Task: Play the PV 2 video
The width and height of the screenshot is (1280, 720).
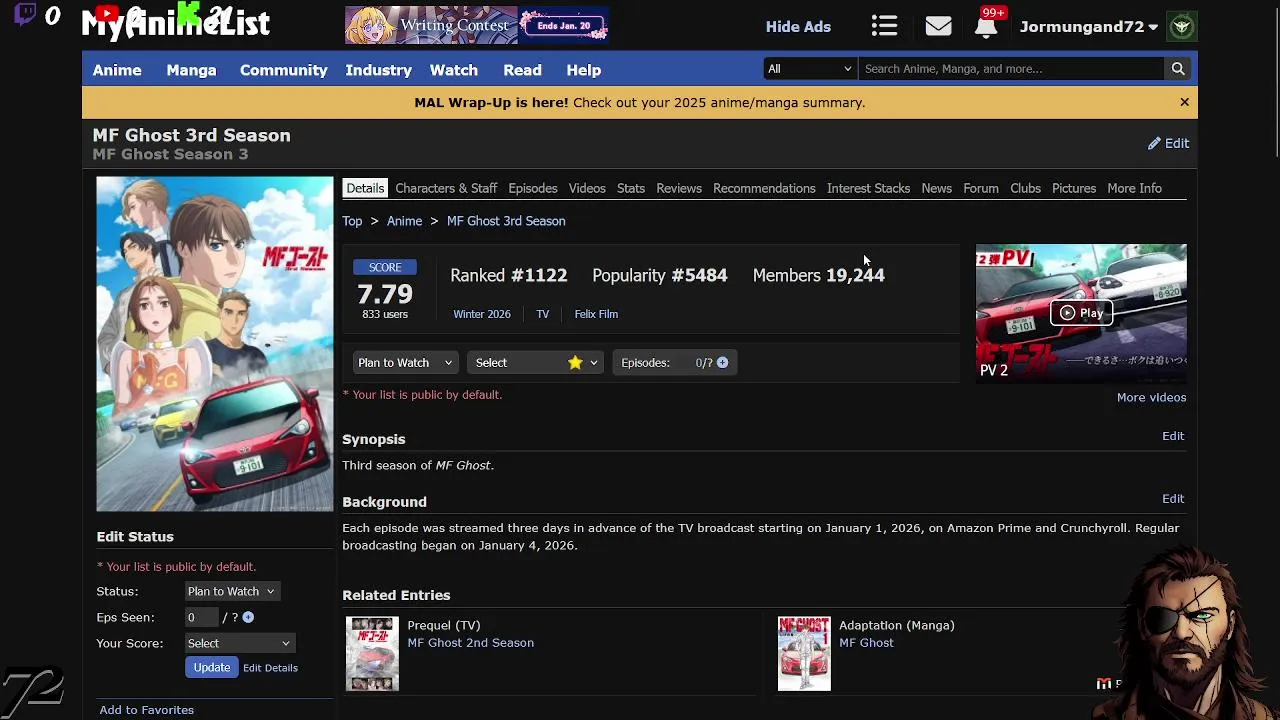Action: pos(1081,313)
